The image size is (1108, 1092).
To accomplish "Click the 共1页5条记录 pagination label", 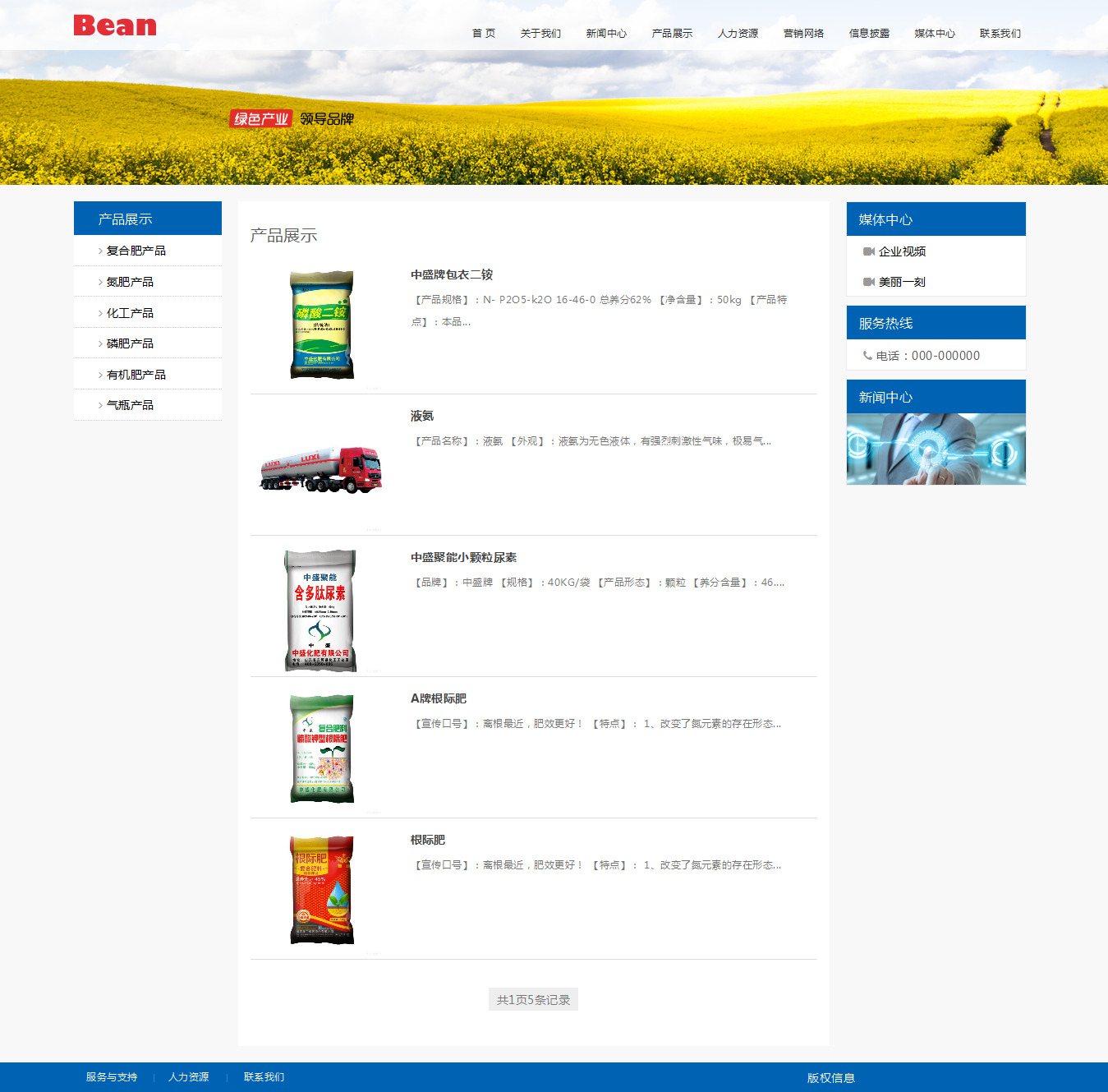I will [533, 1000].
